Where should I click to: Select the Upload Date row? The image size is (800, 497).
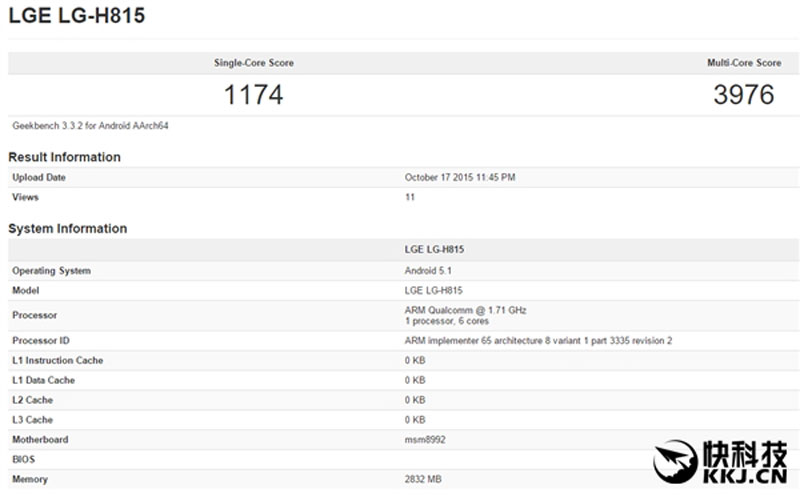coord(404,178)
